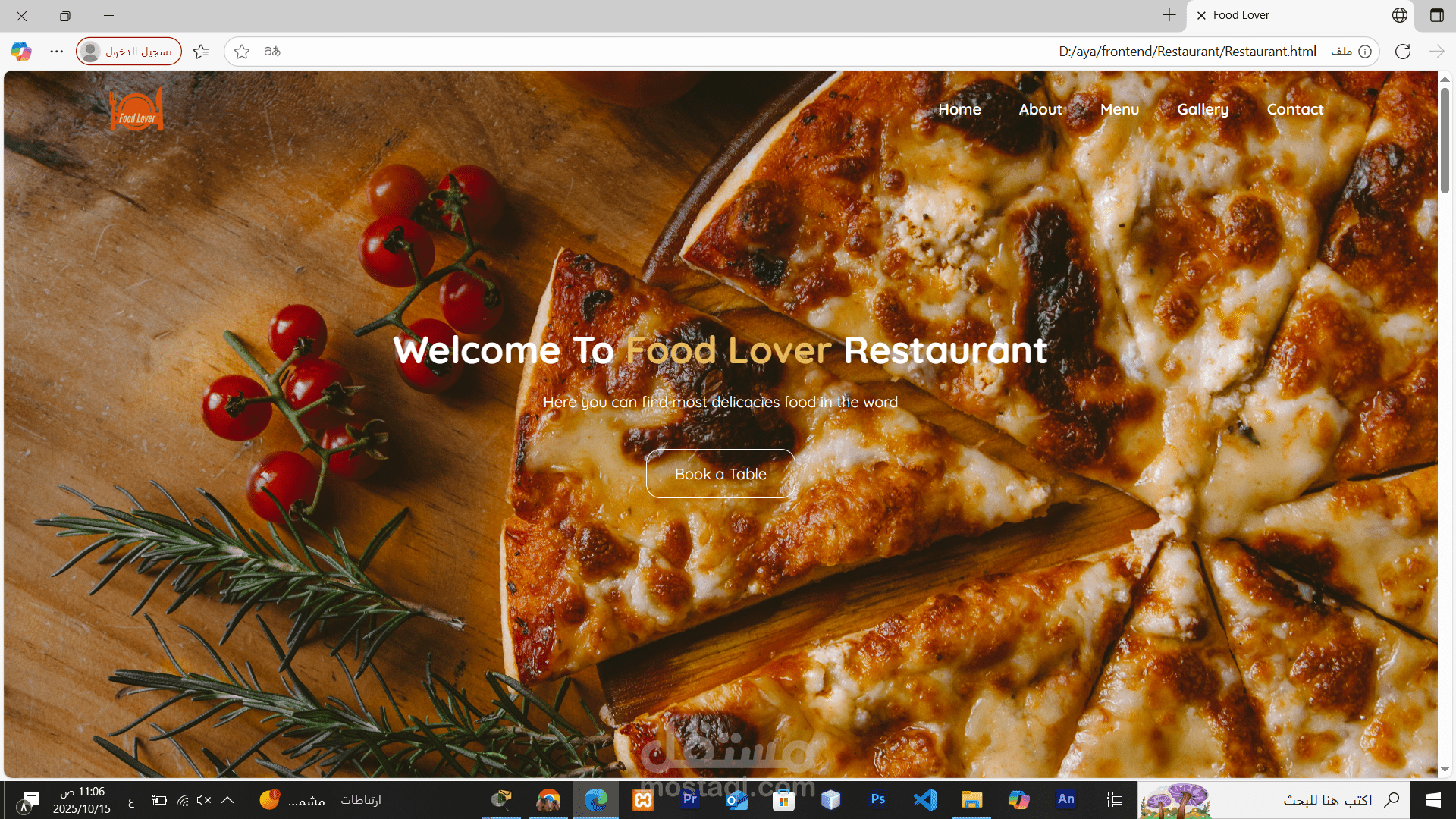
Task: Check battery status icon in tray
Action: point(159,800)
